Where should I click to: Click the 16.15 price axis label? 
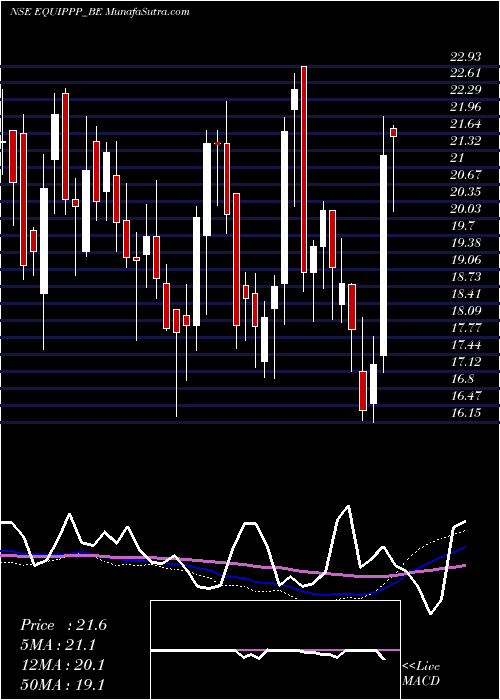[x=466, y=412]
